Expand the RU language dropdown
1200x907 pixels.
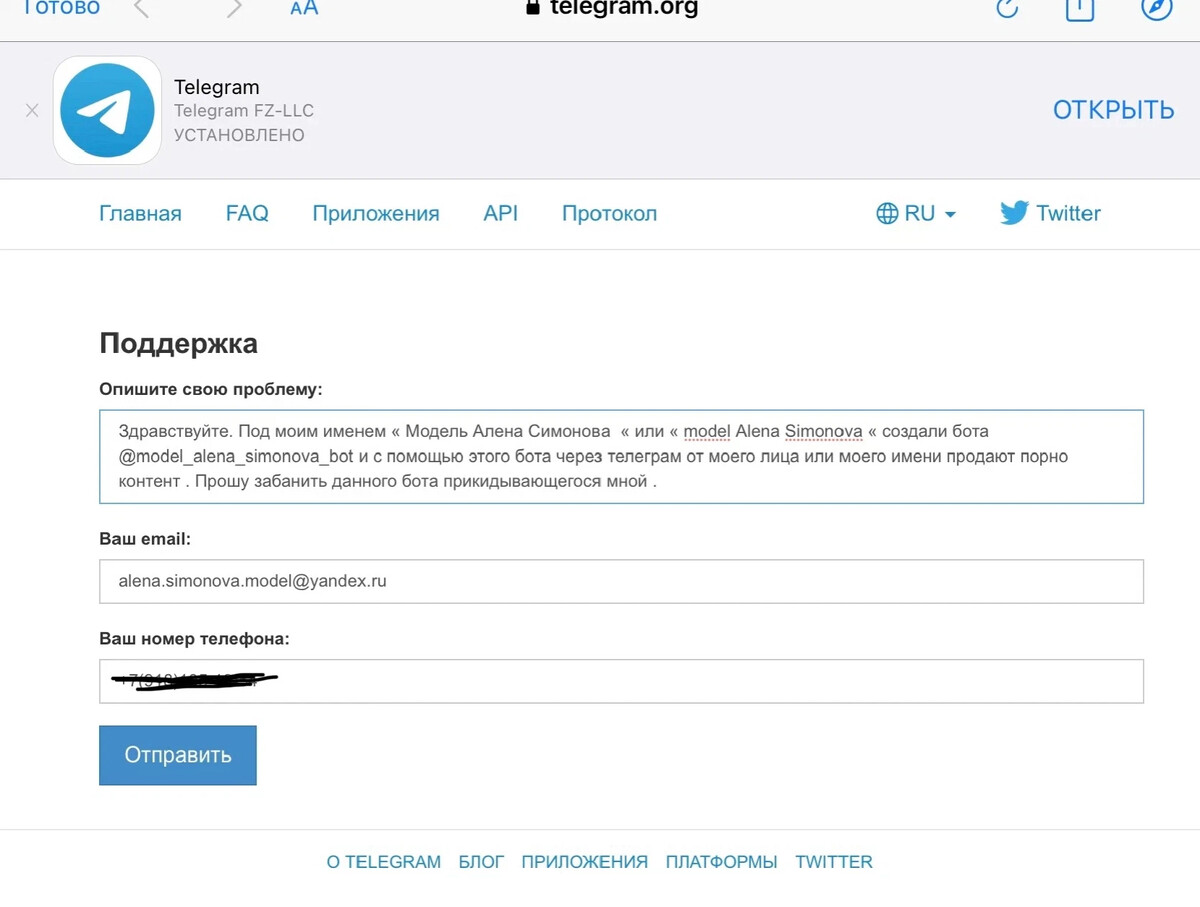(916, 213)
